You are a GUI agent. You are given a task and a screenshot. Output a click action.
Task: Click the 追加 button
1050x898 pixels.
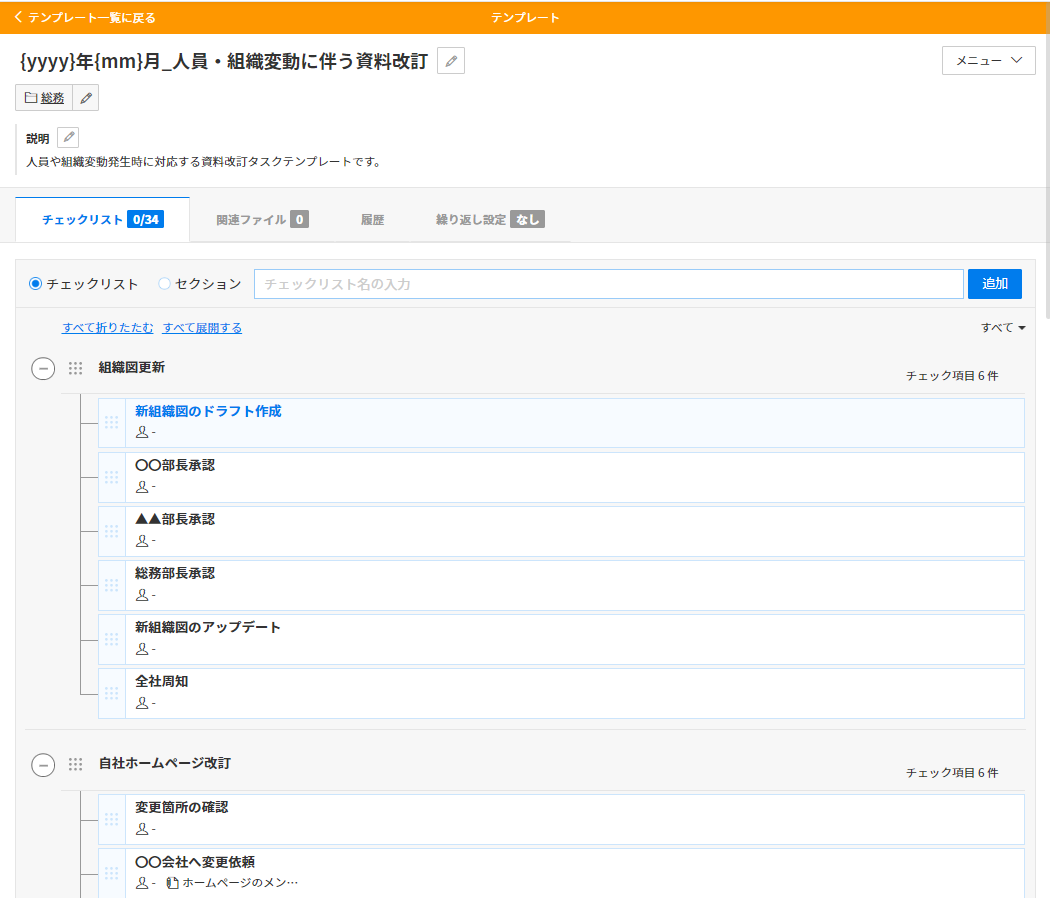click(x=994, y=283)
